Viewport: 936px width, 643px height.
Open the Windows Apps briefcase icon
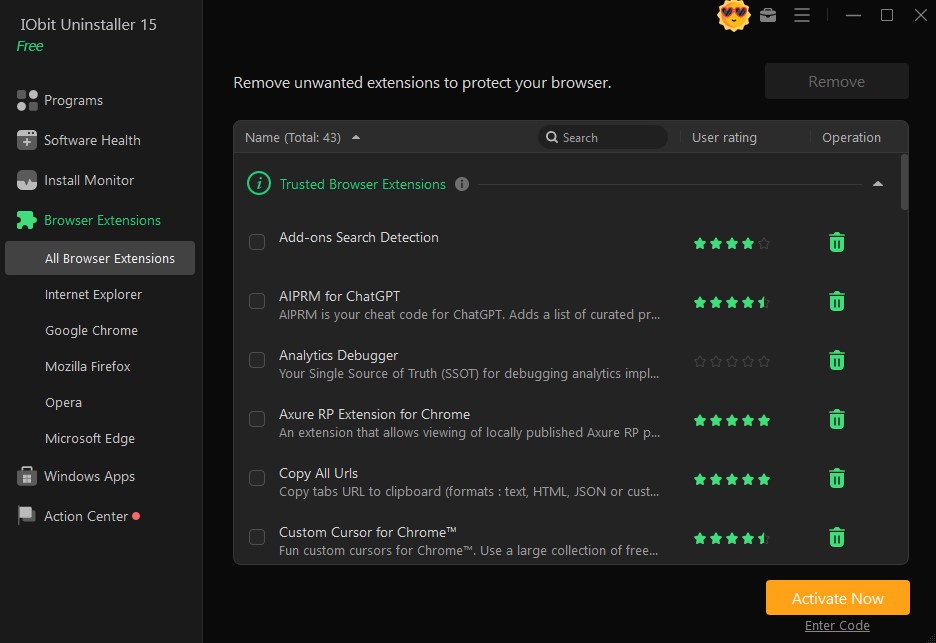[x=24, y=476]
